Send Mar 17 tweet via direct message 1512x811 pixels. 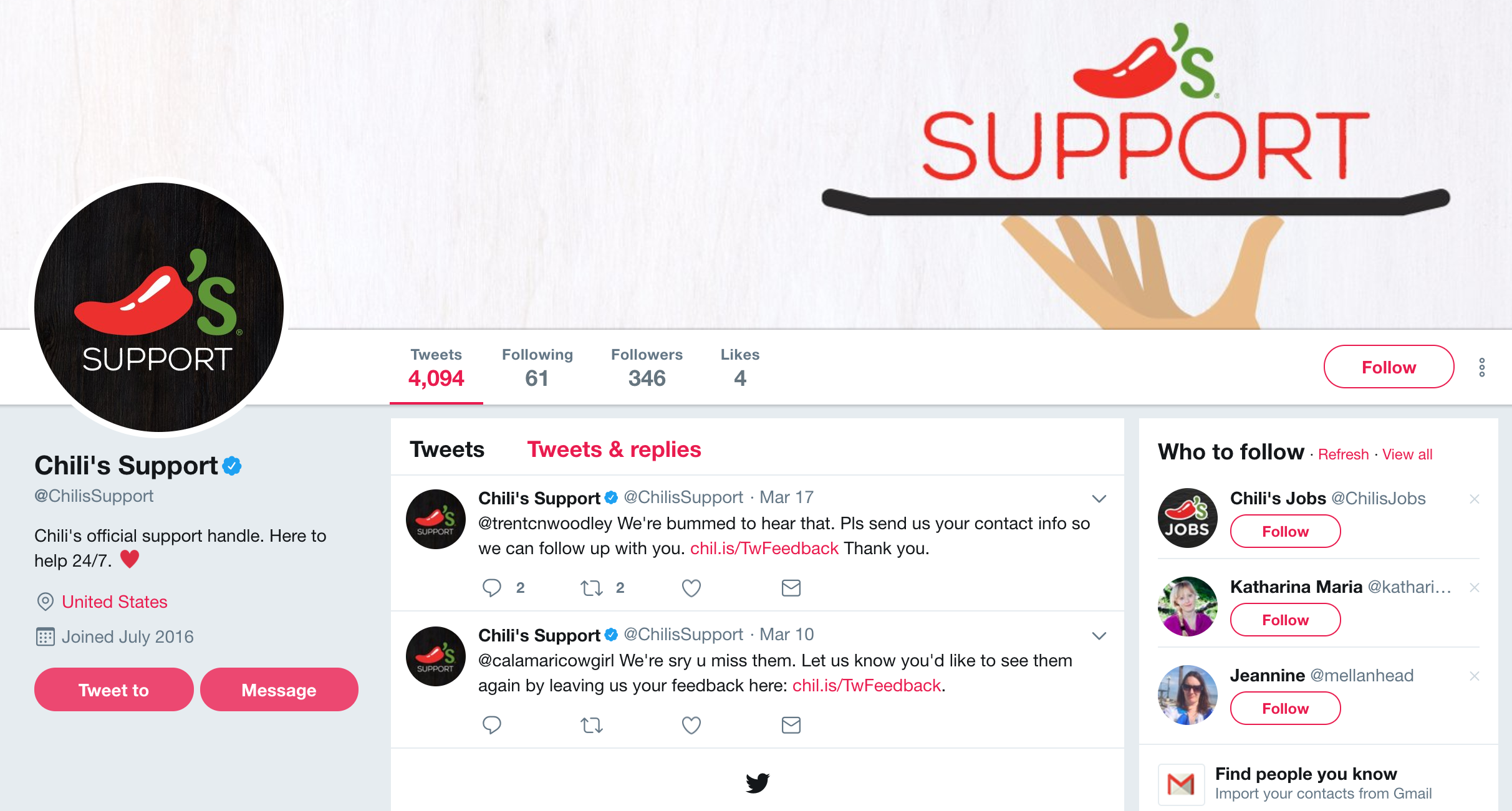tap(791, 588)
